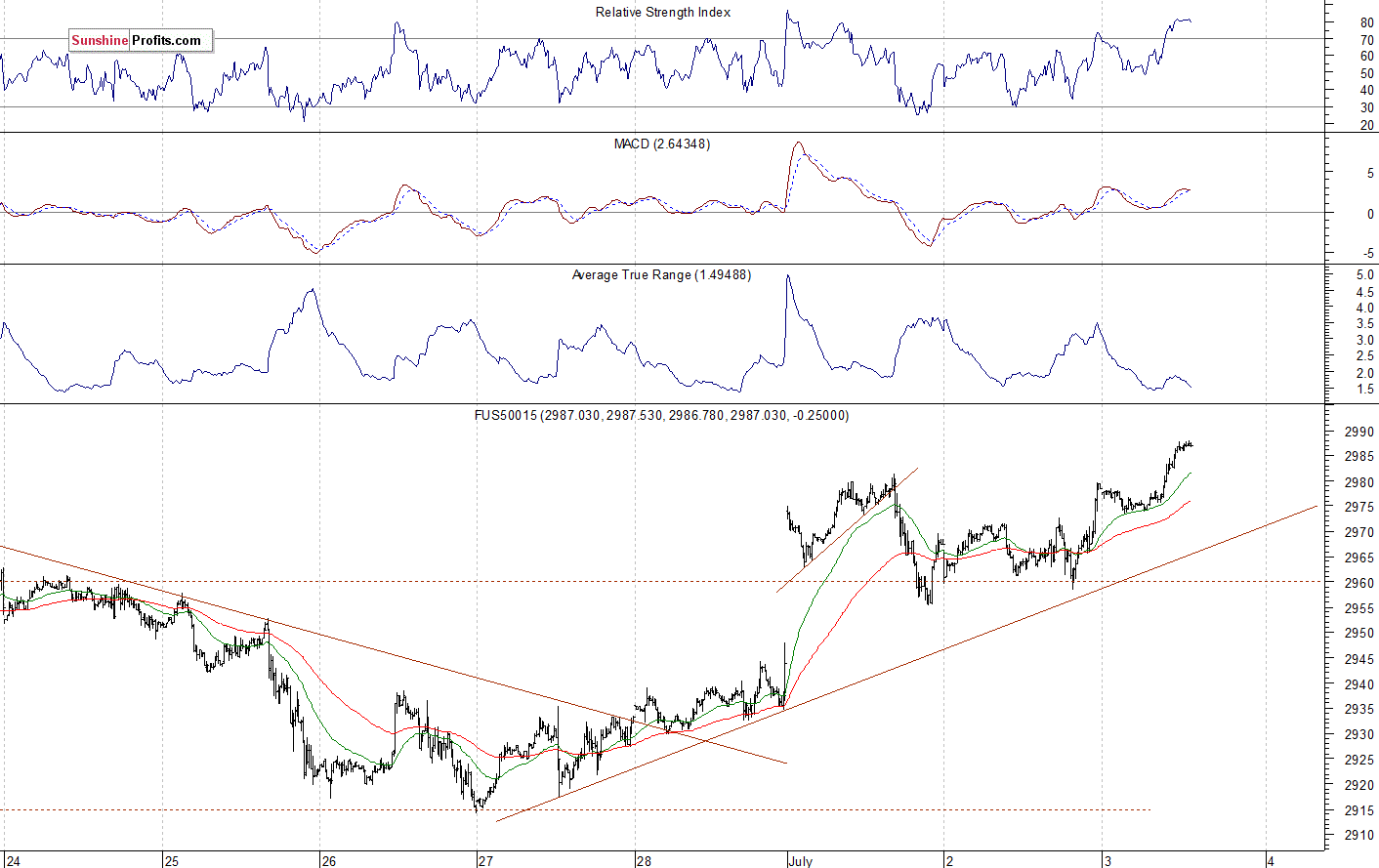The height and width of the screenshot is (868, 1379).
Task: Click price axis value 2935
Action: tap(1360, 710)
